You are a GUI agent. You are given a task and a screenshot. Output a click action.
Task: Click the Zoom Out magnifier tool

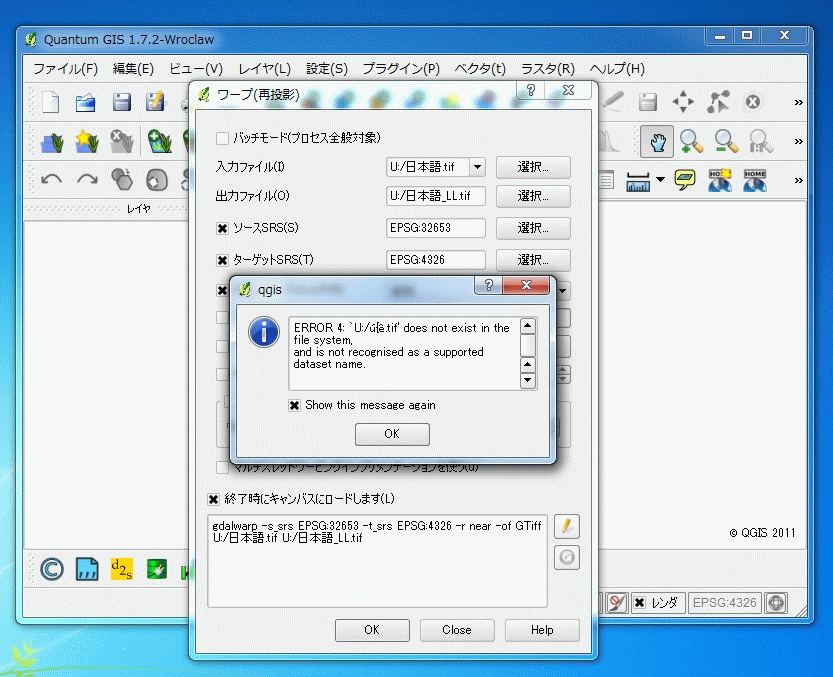(x=726, y=141)
